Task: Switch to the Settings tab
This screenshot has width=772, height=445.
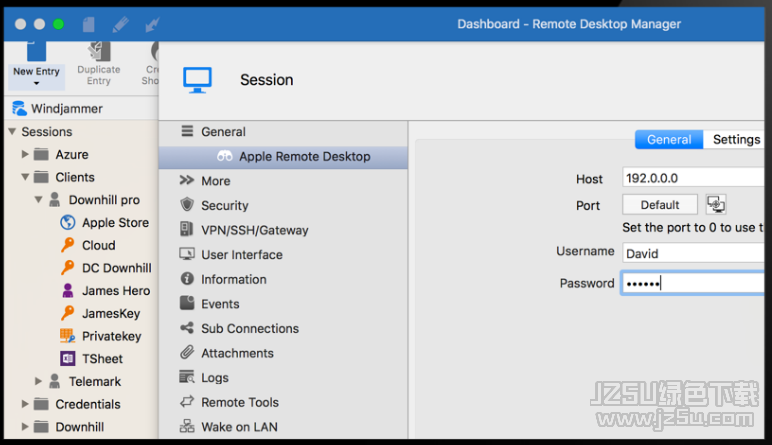Action: point(736,139)
